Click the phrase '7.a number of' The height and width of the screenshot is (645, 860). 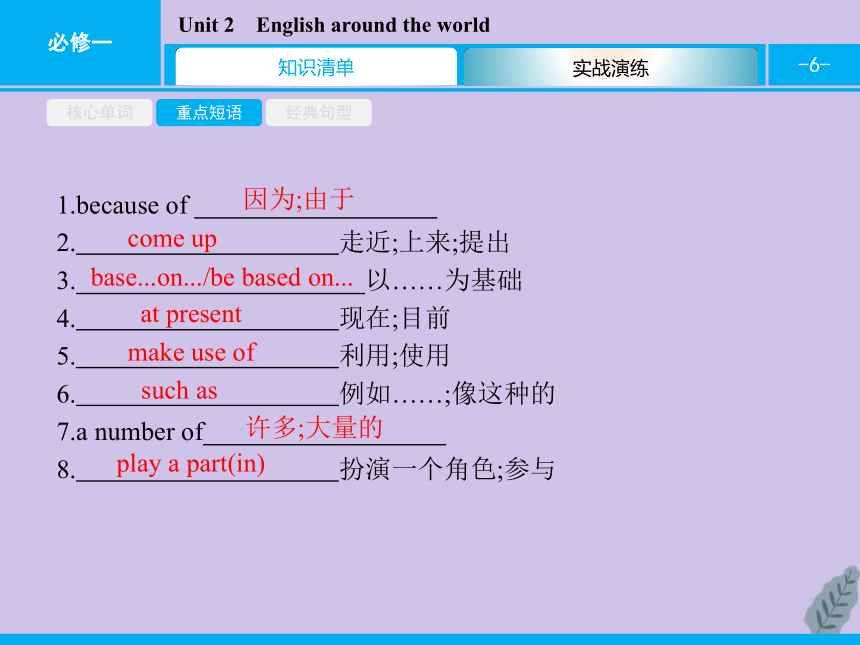[x=131, y=432]
